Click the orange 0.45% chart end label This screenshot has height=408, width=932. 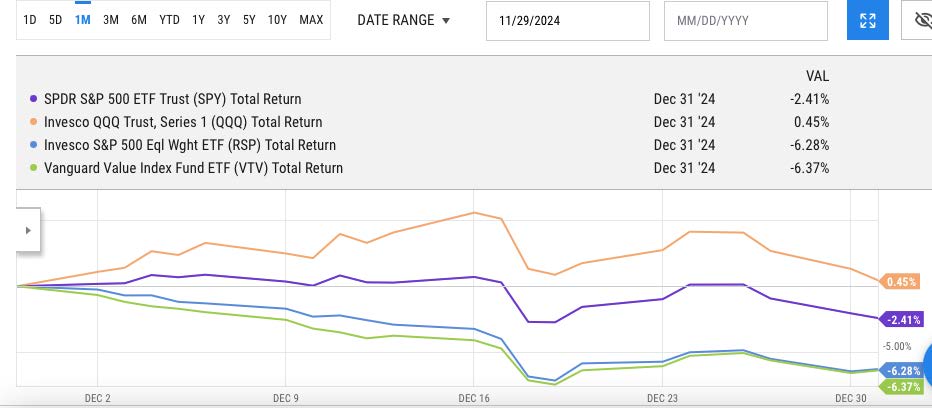[x=899, y=282]
